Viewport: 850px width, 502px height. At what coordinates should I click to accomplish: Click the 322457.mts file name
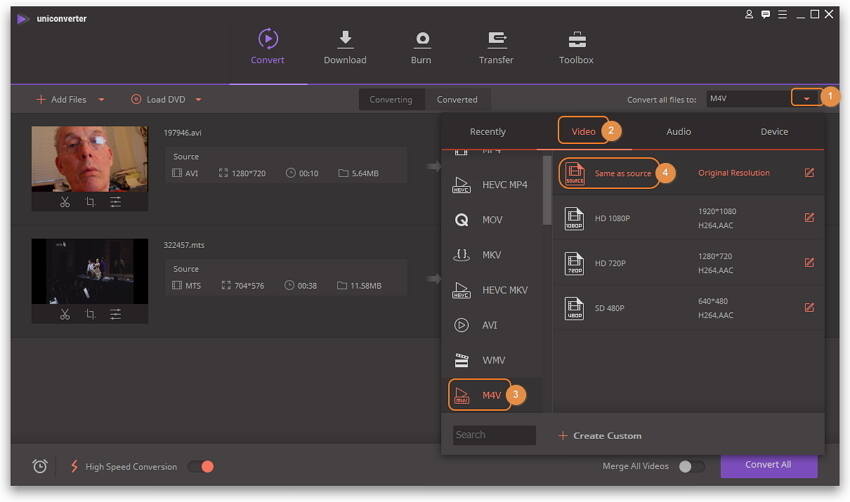184,245
